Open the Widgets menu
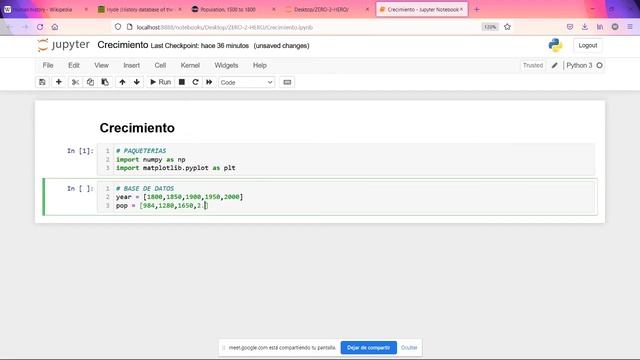This screenshot has height=360, width=640. click(226, 65)
